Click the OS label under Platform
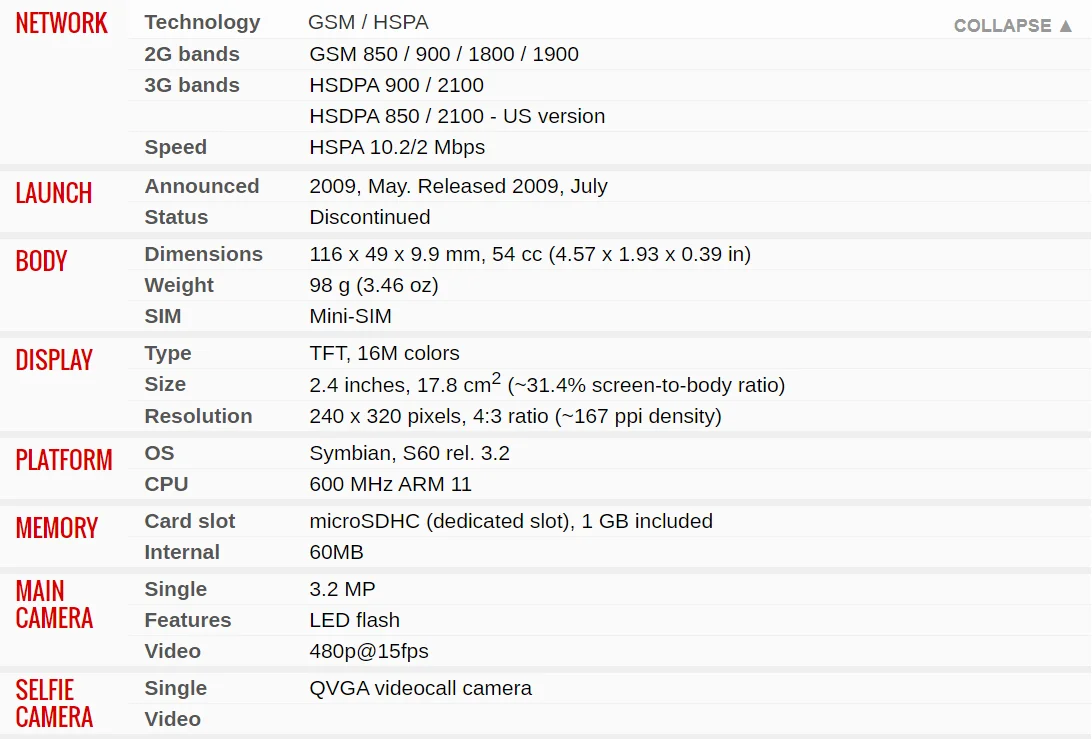This screenshot has height=739, width=1092. click(159, 453)
